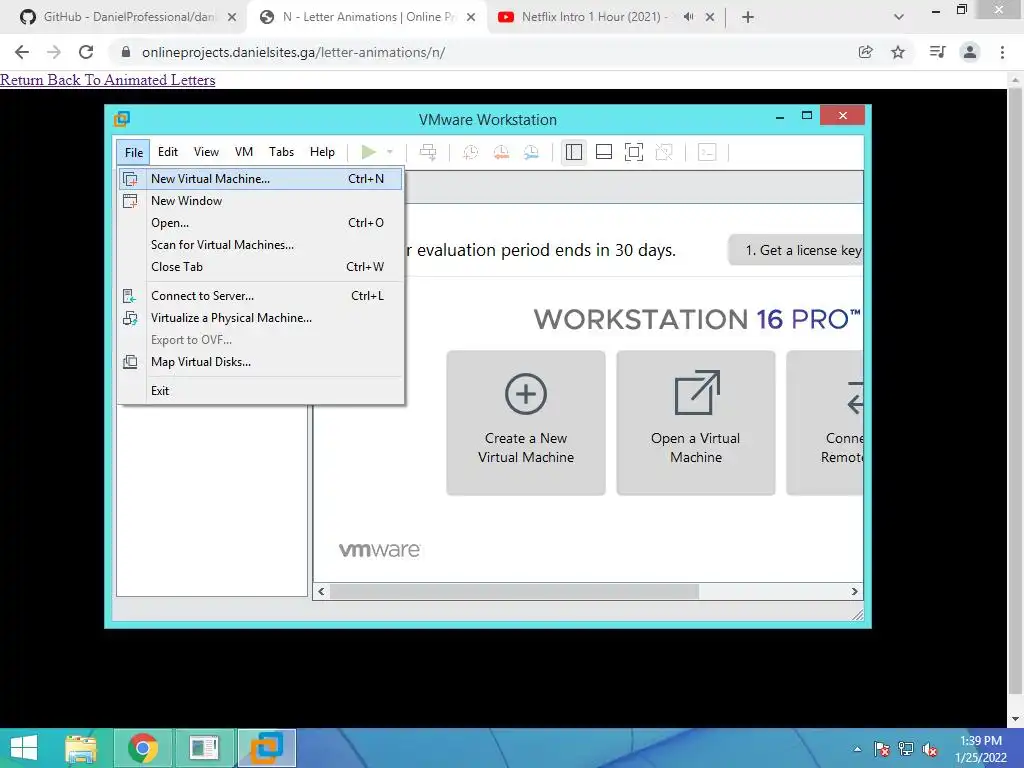Click the VMware Workstation title bar logo

pos(122,119)
